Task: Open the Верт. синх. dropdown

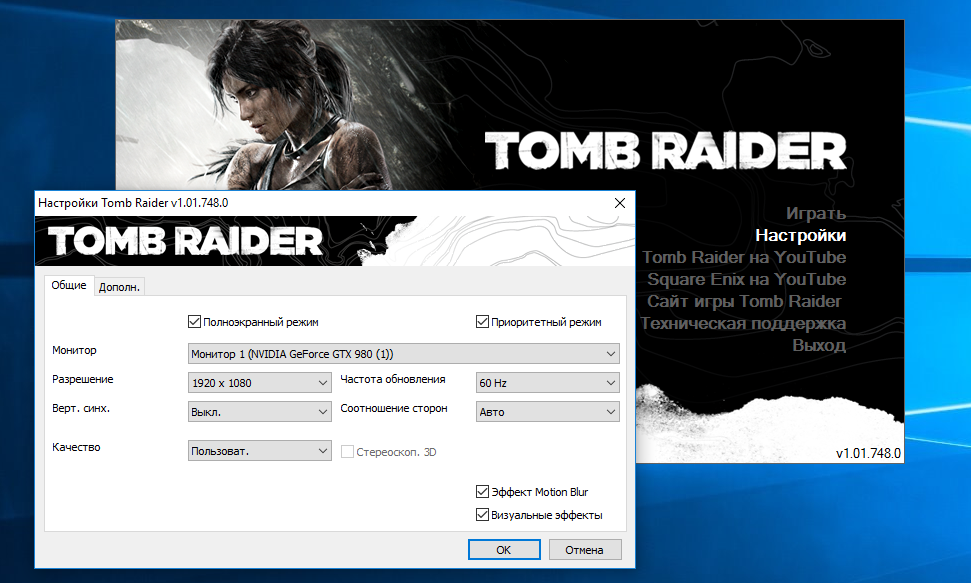Action: pos(259,412)
